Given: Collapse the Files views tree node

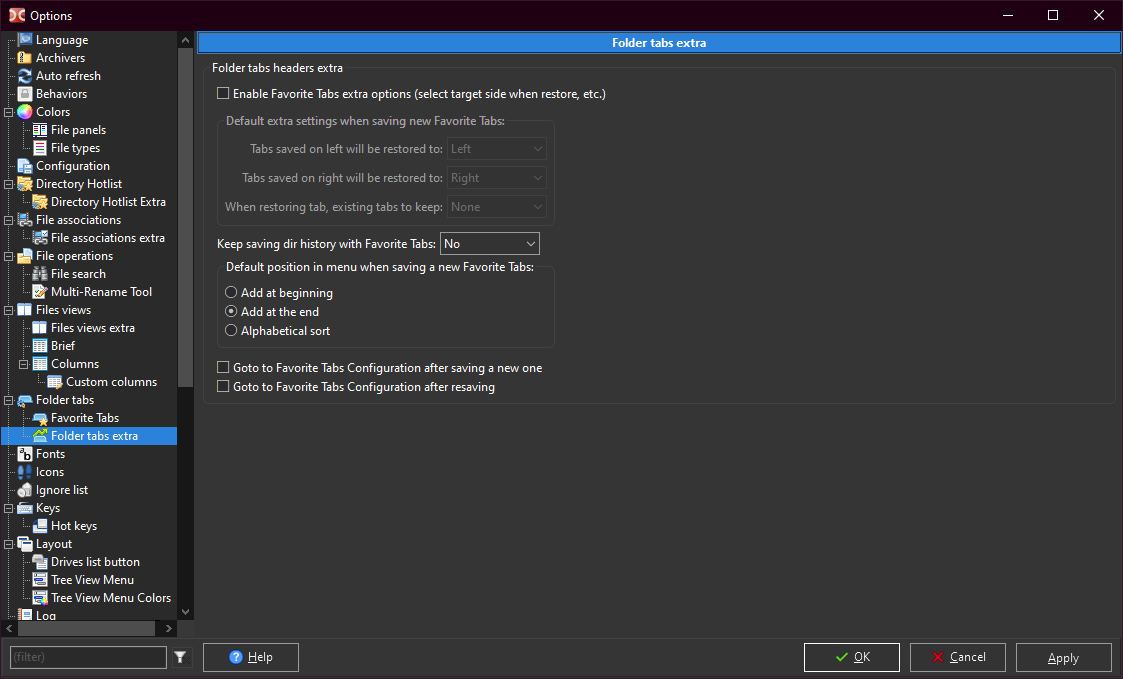Looking at the screenshot, I should [8, 310].
